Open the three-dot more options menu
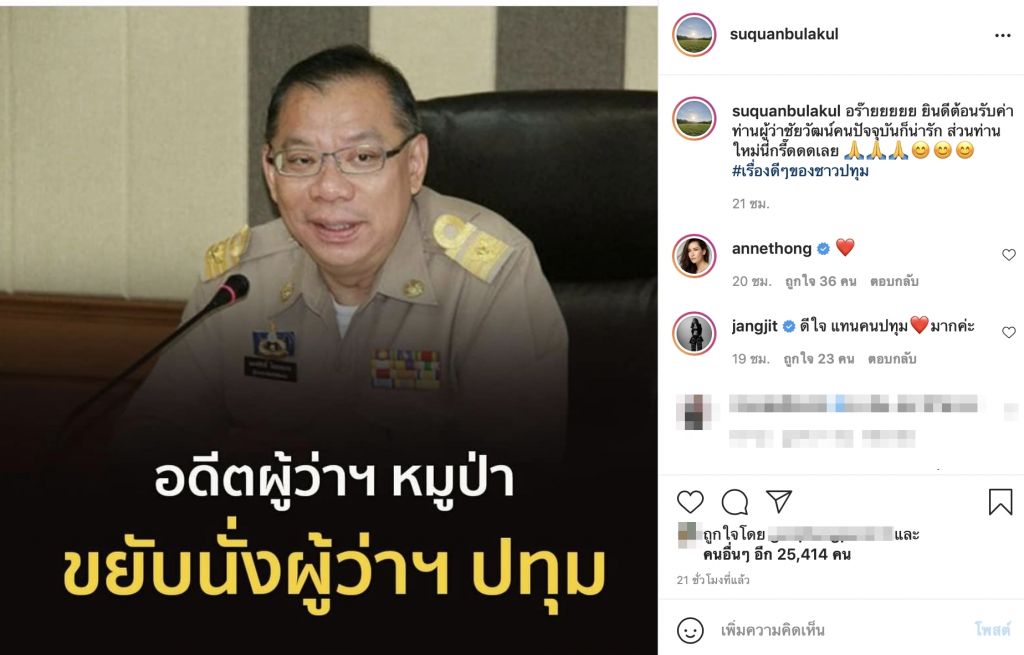 coord(1002,35)
